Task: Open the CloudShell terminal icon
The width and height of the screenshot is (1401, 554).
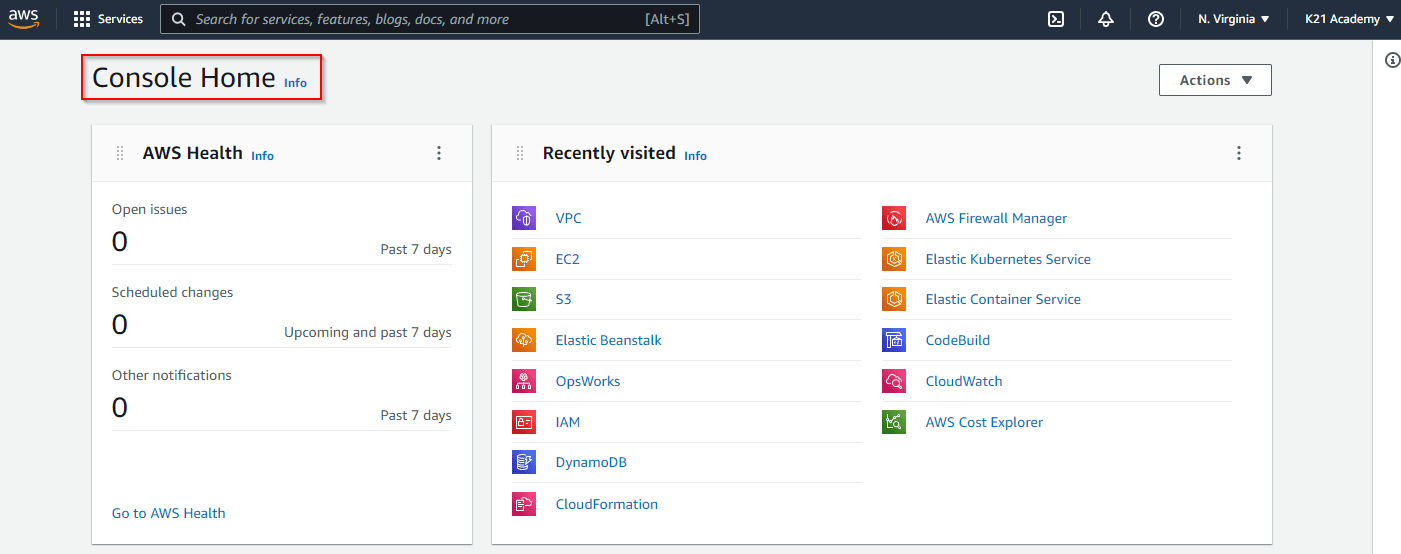Action: coord(1056,19)
